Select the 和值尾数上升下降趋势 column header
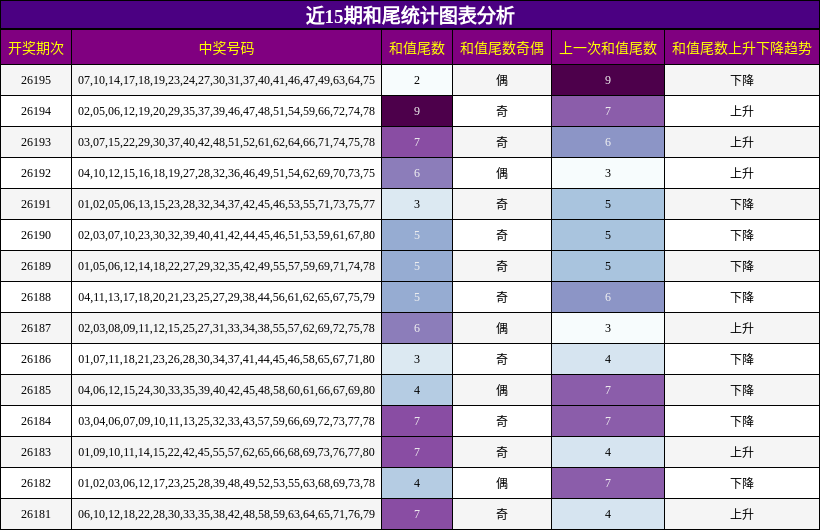 tap(742, 48)
